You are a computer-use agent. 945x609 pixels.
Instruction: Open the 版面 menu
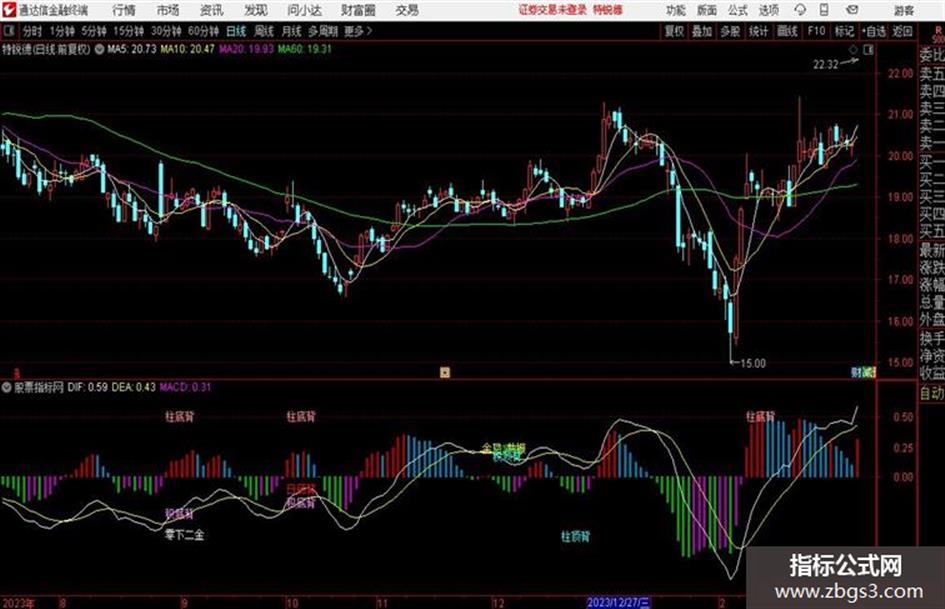click(x=706, y=10)
